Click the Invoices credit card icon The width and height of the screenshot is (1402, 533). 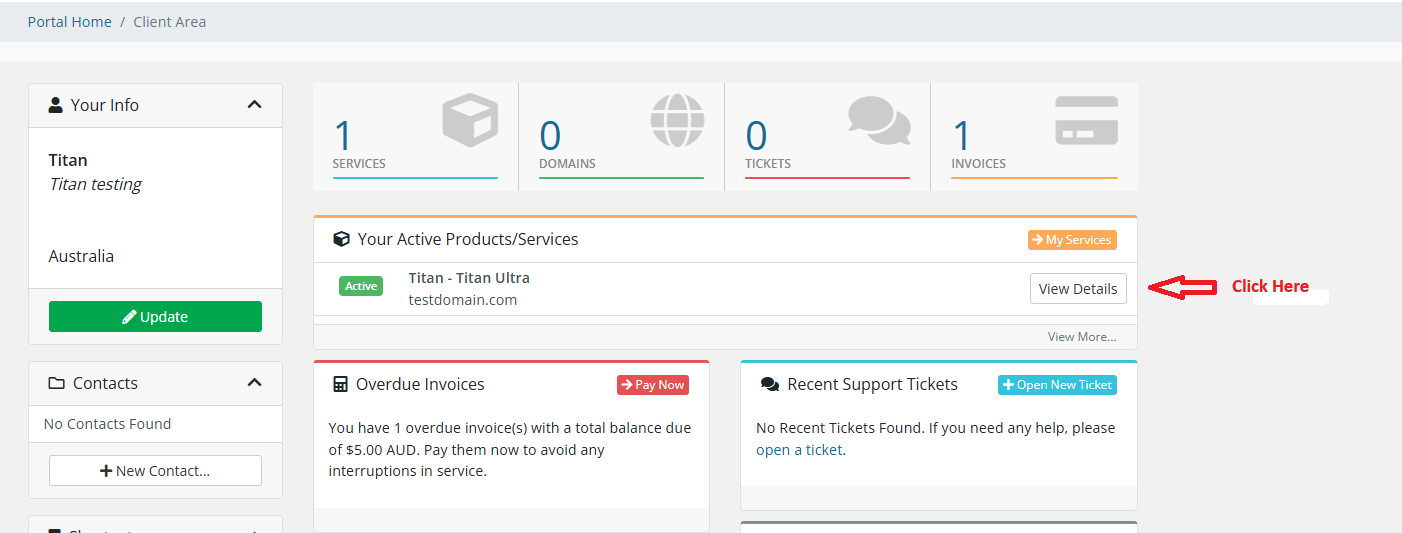[x=1086, y=120]
